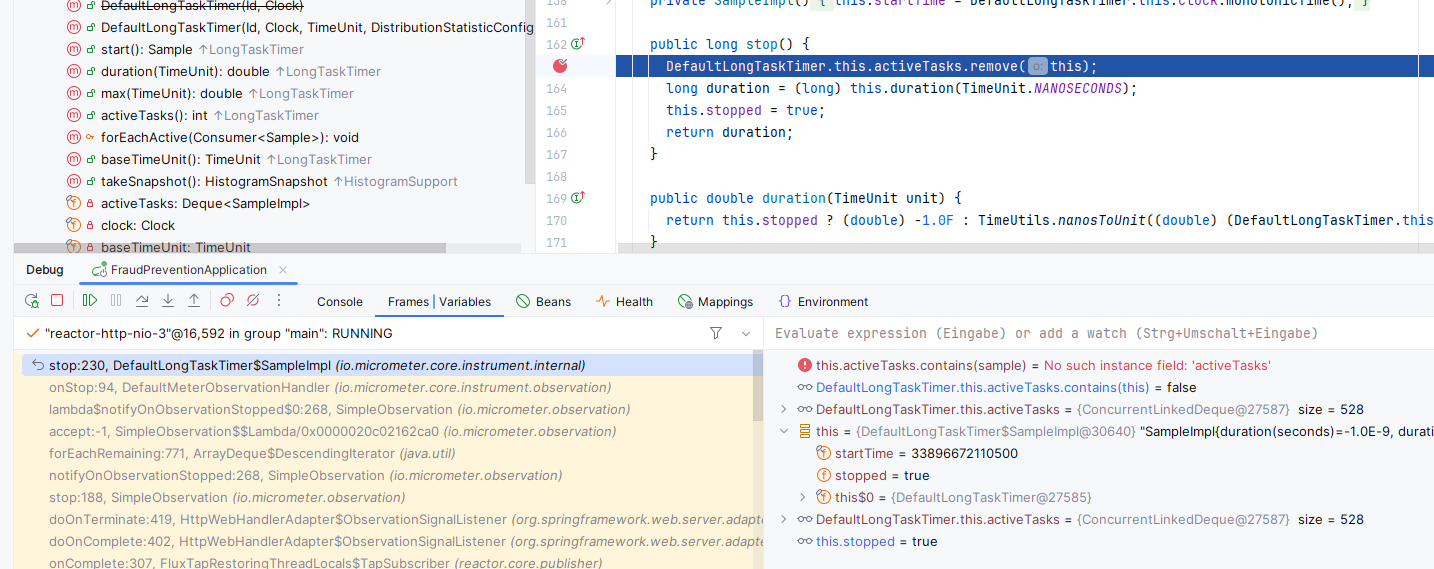
Task: Stop the debug session with the red square
Action: (57, 301)
